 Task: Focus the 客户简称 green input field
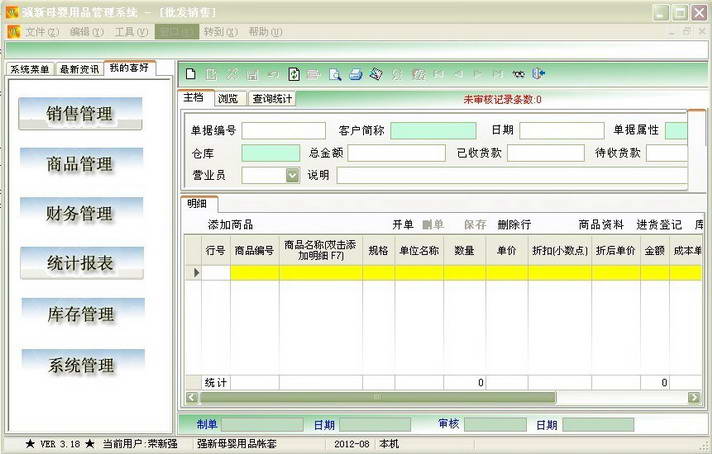pos(433,131)
